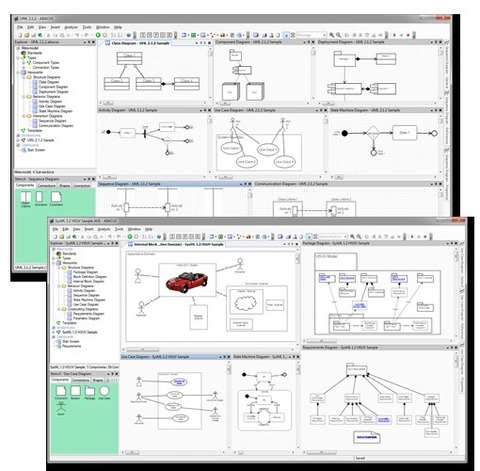Click the open folder icon in UML toolbar
The width and height of the screenshot is (480, 471).
coord(26,35)
